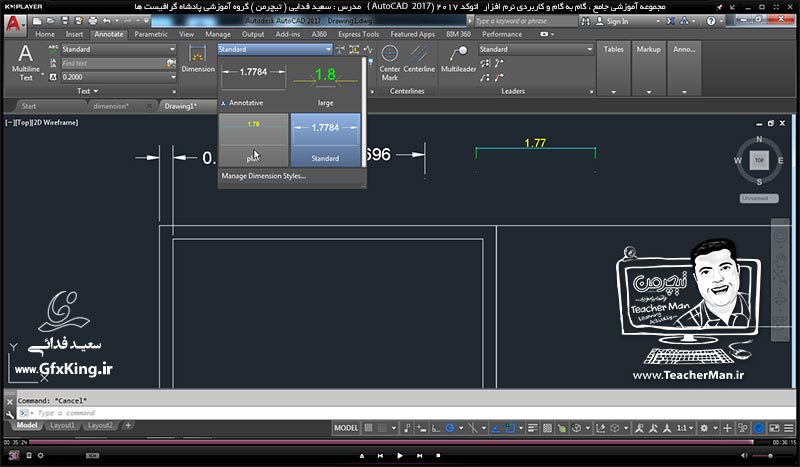Switch to the Layout1 tab
This screenshot has height=467, width=800.
point(62,425)
